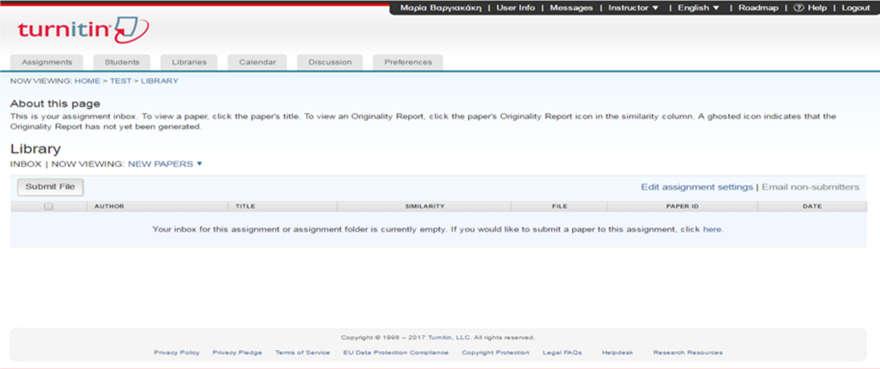Open Messages in the top bar
The height and width of the screenshot is (369, 880).
point(571,8)
